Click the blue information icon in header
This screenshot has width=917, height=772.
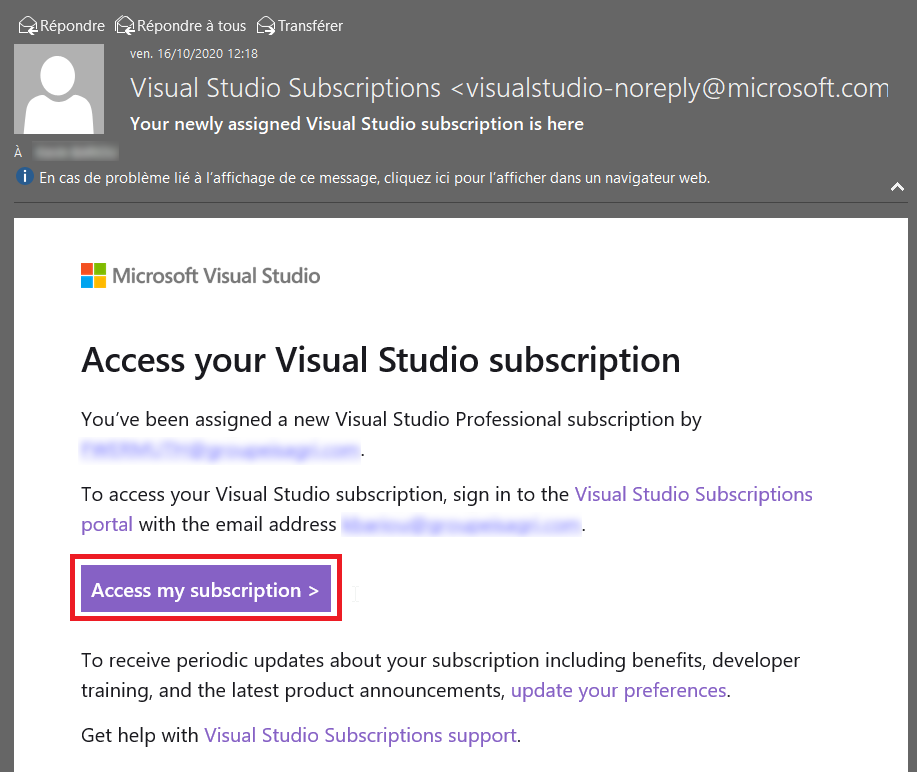25,176
